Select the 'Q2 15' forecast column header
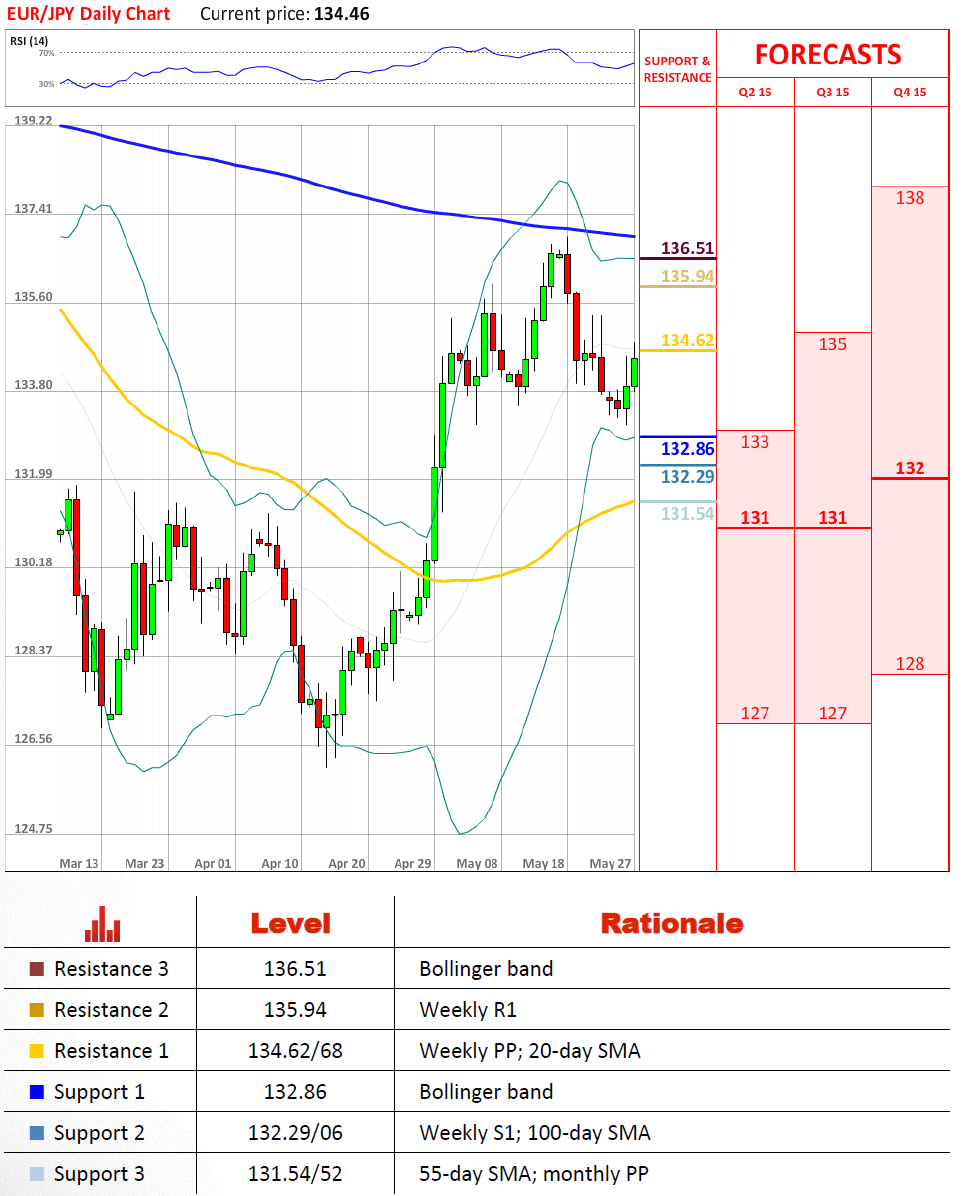The height and width of the screenshot is (1196, 966). (x=755, y=92)
